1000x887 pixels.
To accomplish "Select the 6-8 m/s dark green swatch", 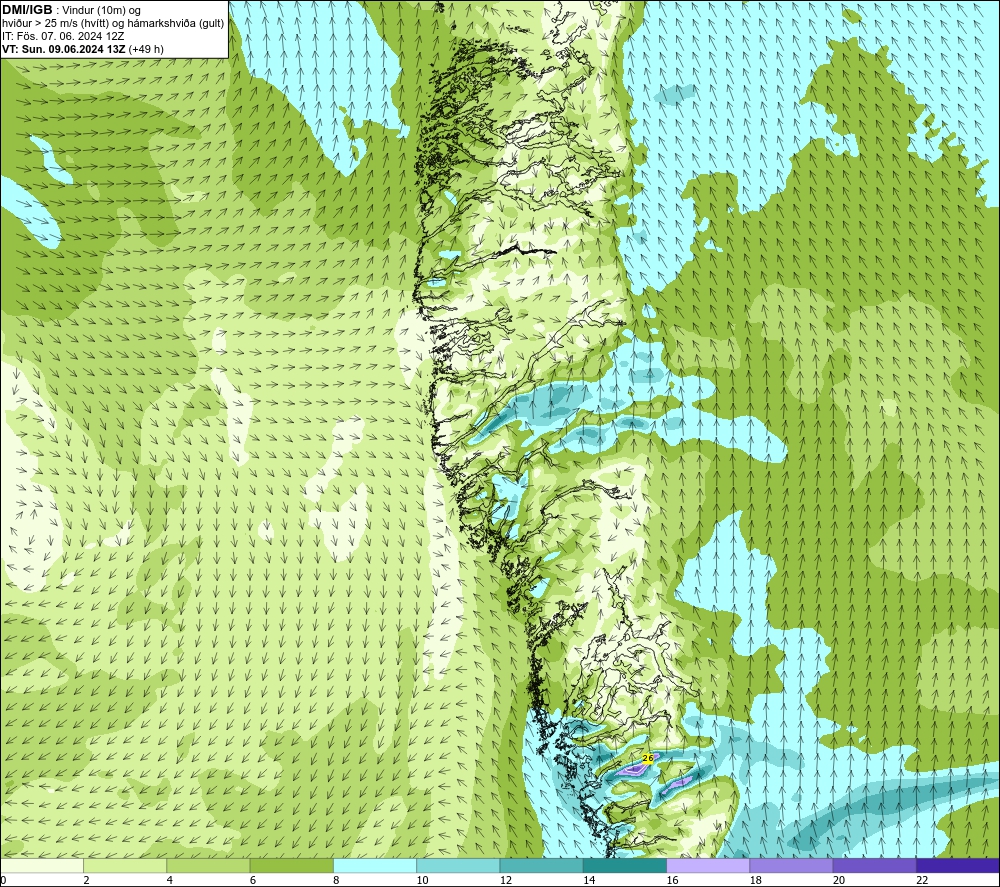I will coord(291,865).
